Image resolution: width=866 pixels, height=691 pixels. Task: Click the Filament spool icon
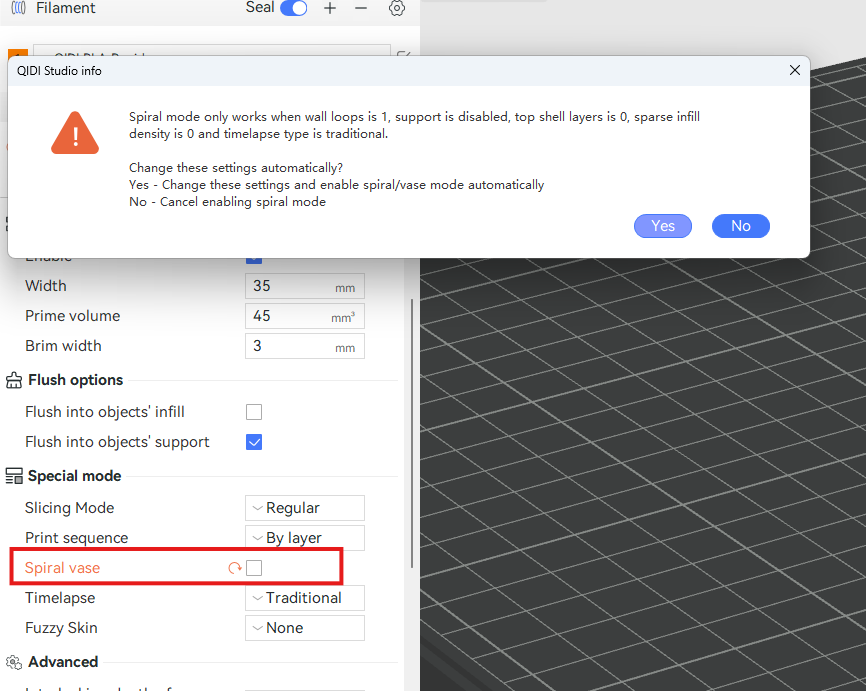(x=19, y=8)
